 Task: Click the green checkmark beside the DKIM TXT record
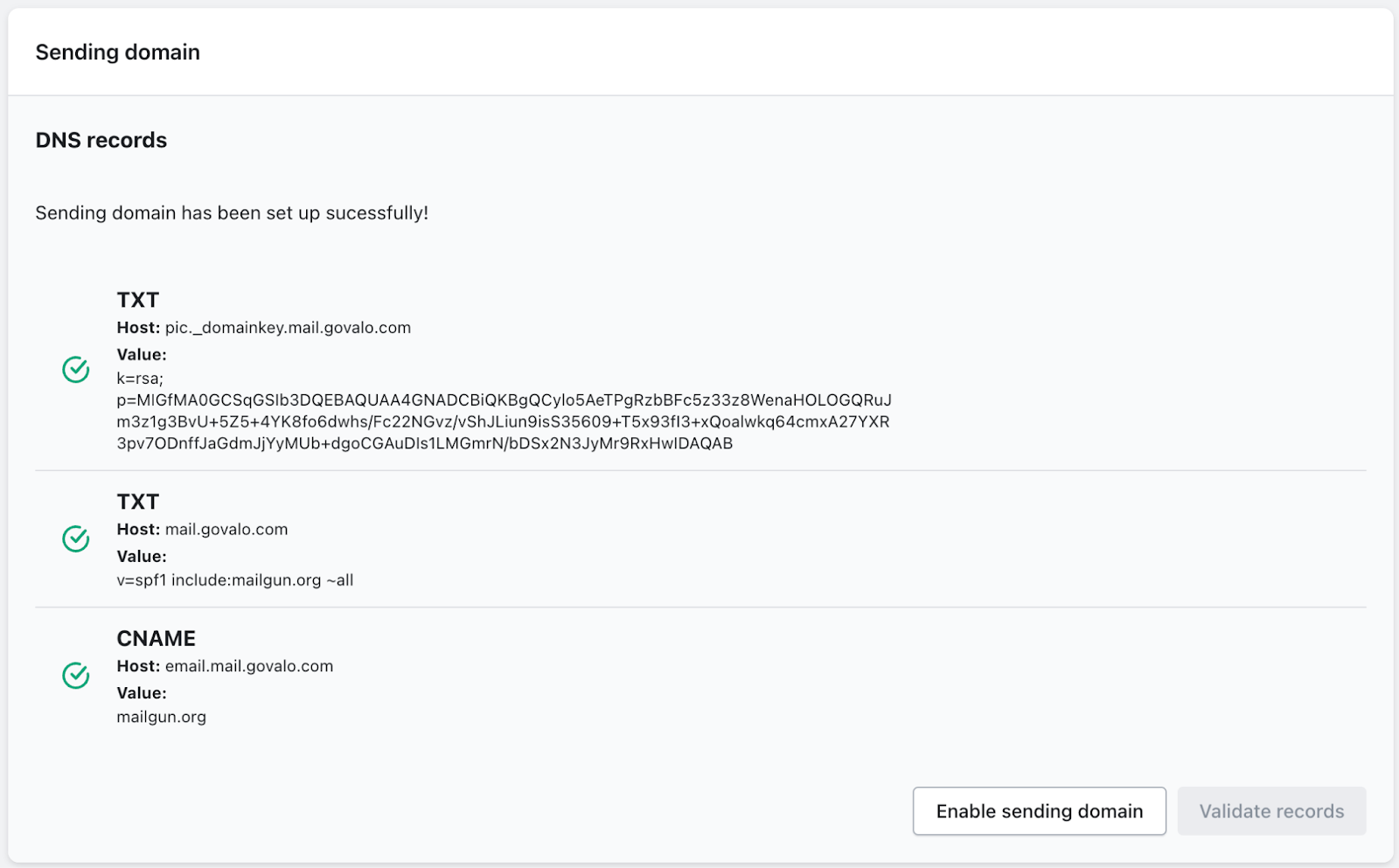(76, 370)
